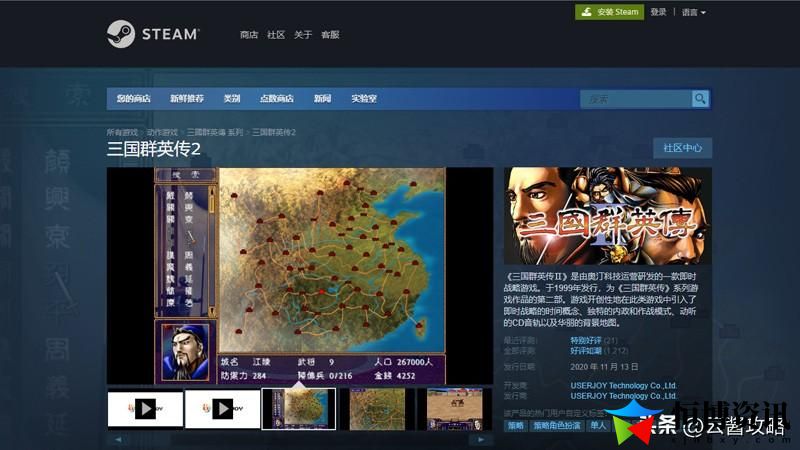Open the 关于 top menu
The image size is (800, 450).
[x=303, y=35]
